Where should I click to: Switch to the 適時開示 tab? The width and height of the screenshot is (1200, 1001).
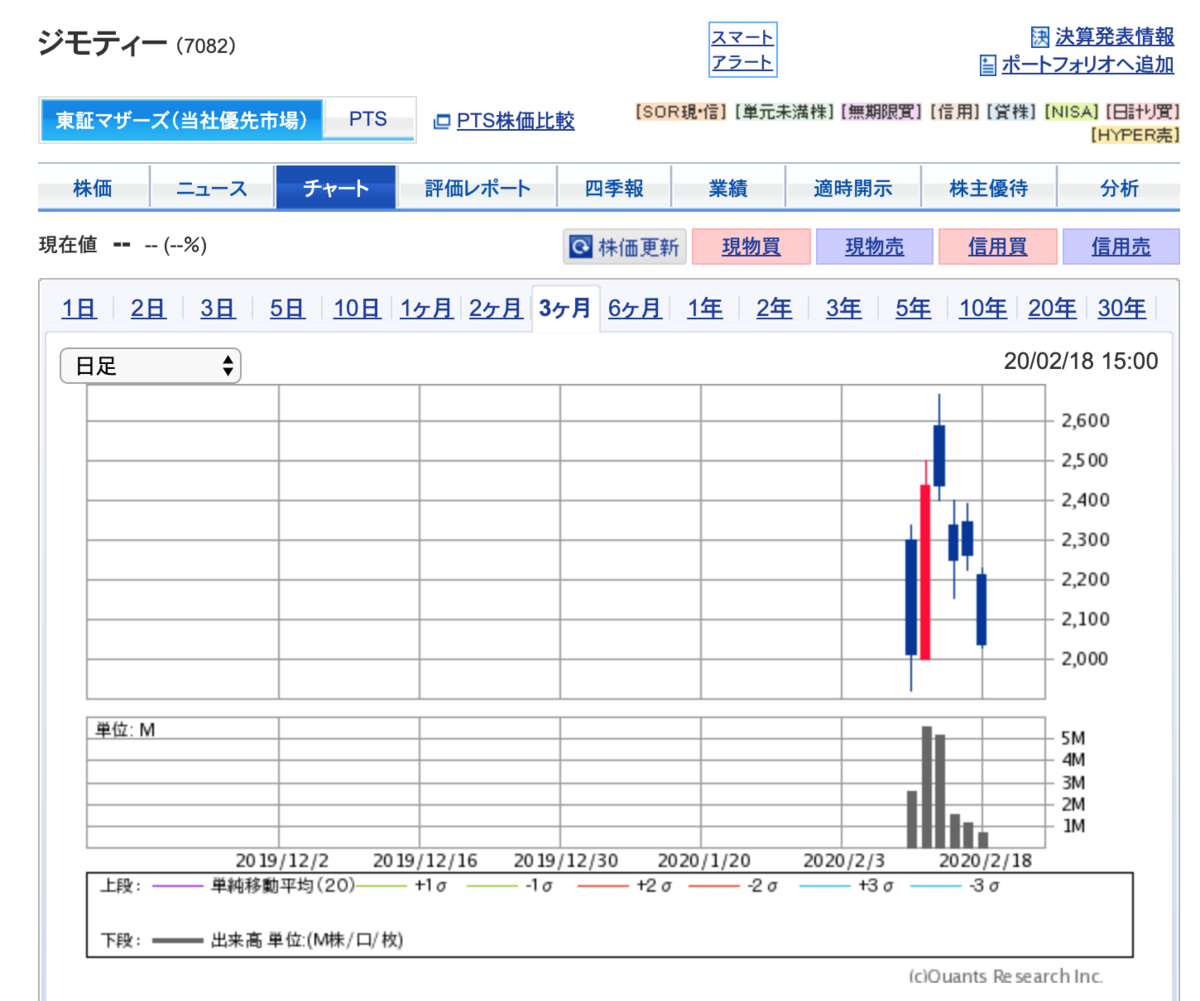click(853, 188)
